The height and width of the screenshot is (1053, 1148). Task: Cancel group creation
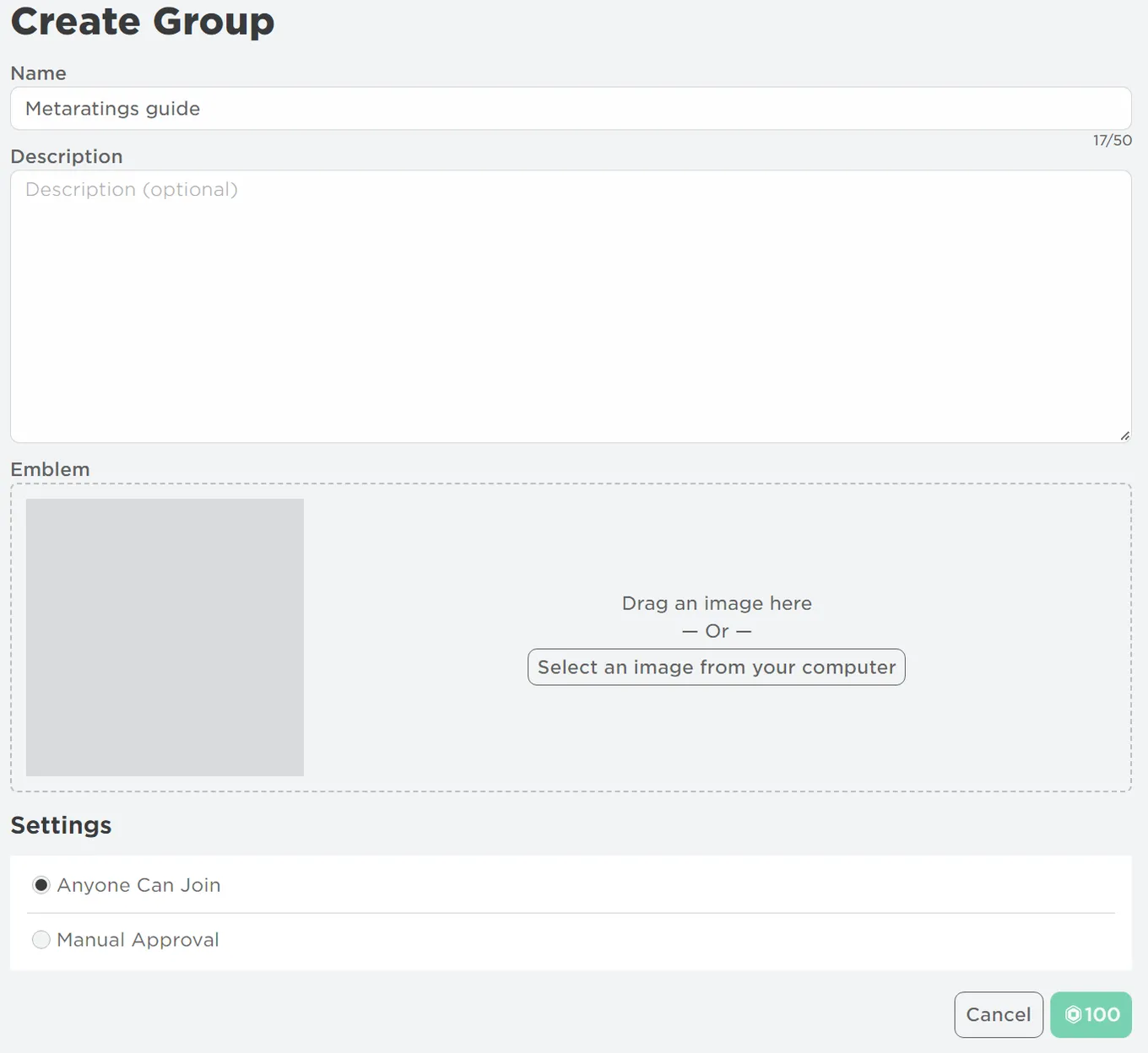[999, 1015]
